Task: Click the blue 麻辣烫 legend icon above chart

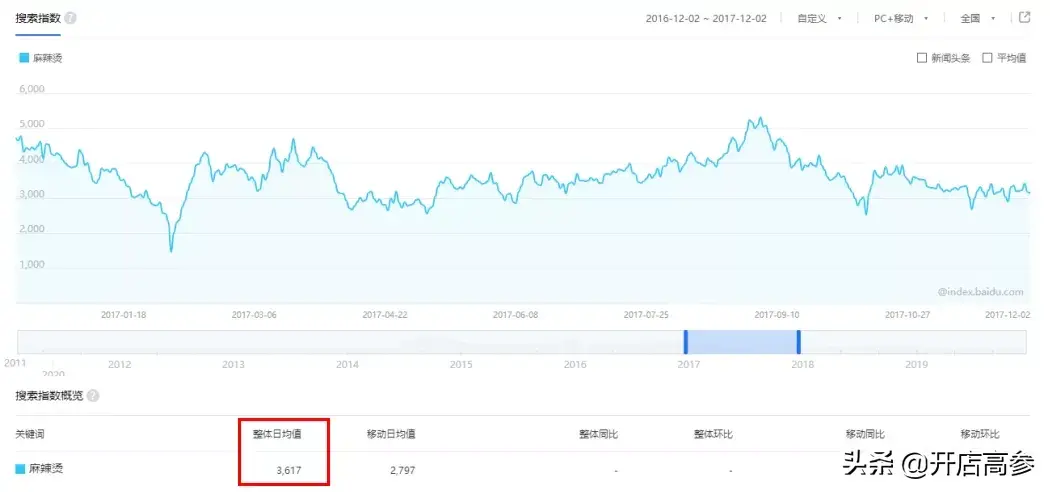Action: point(24,58)
